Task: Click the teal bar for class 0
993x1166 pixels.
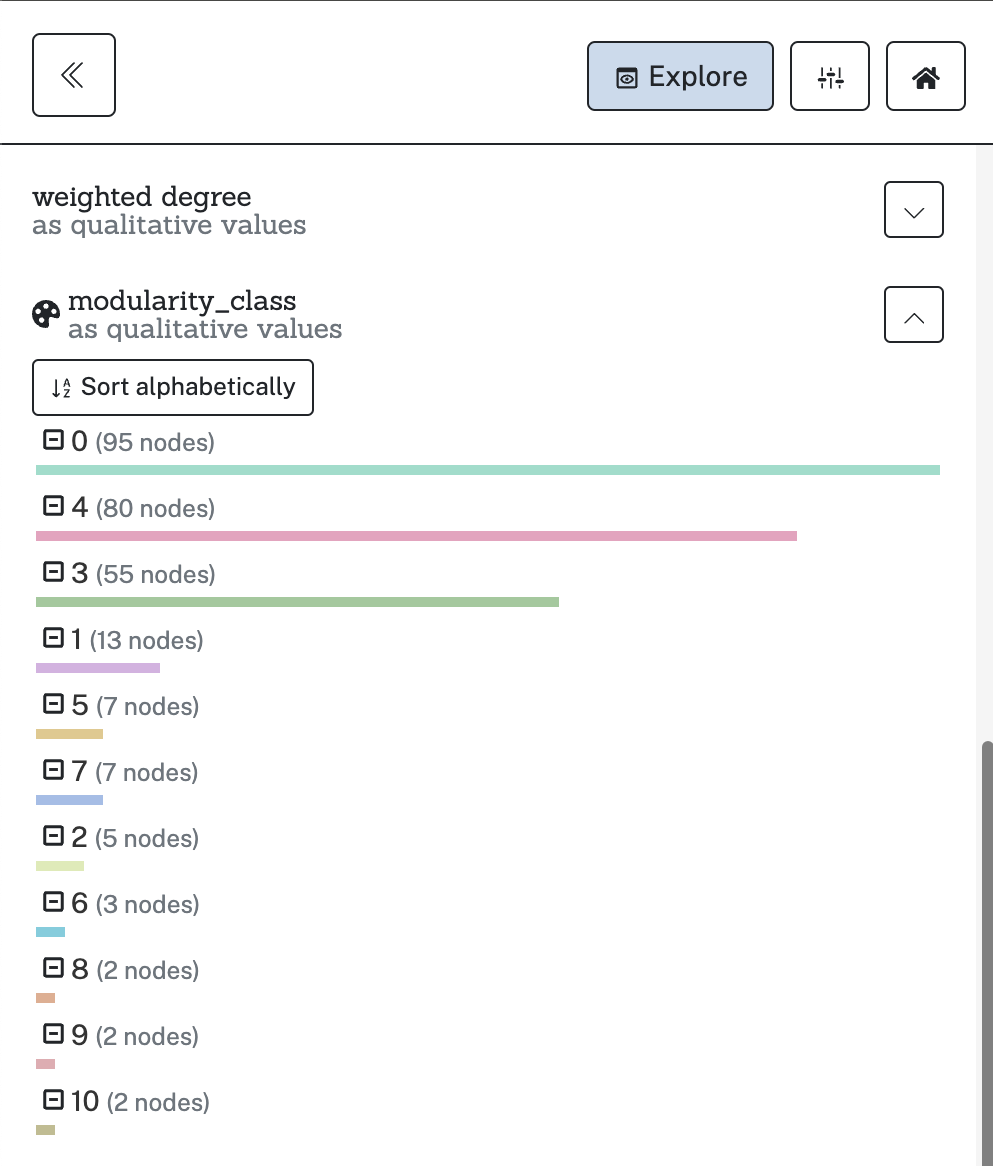Action: (487, 470)
